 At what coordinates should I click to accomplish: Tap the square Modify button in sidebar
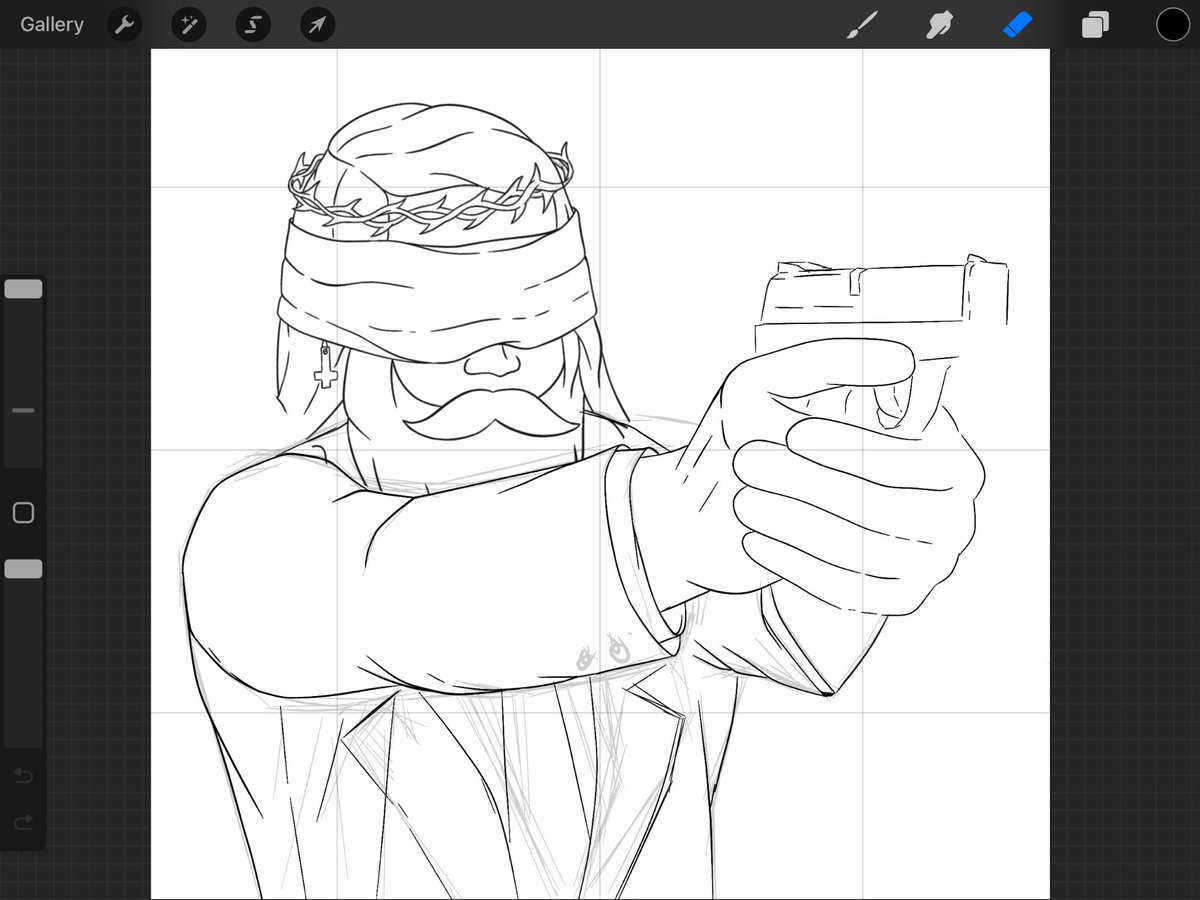point(23,513)
